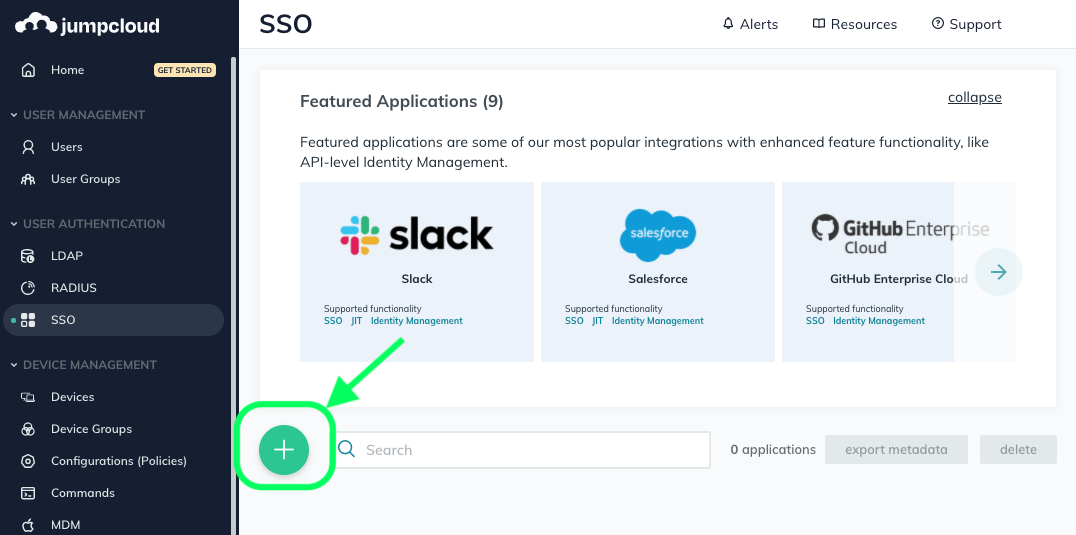Click the Home house icon
Viewport: 1076px width, 535px height.
28,70
